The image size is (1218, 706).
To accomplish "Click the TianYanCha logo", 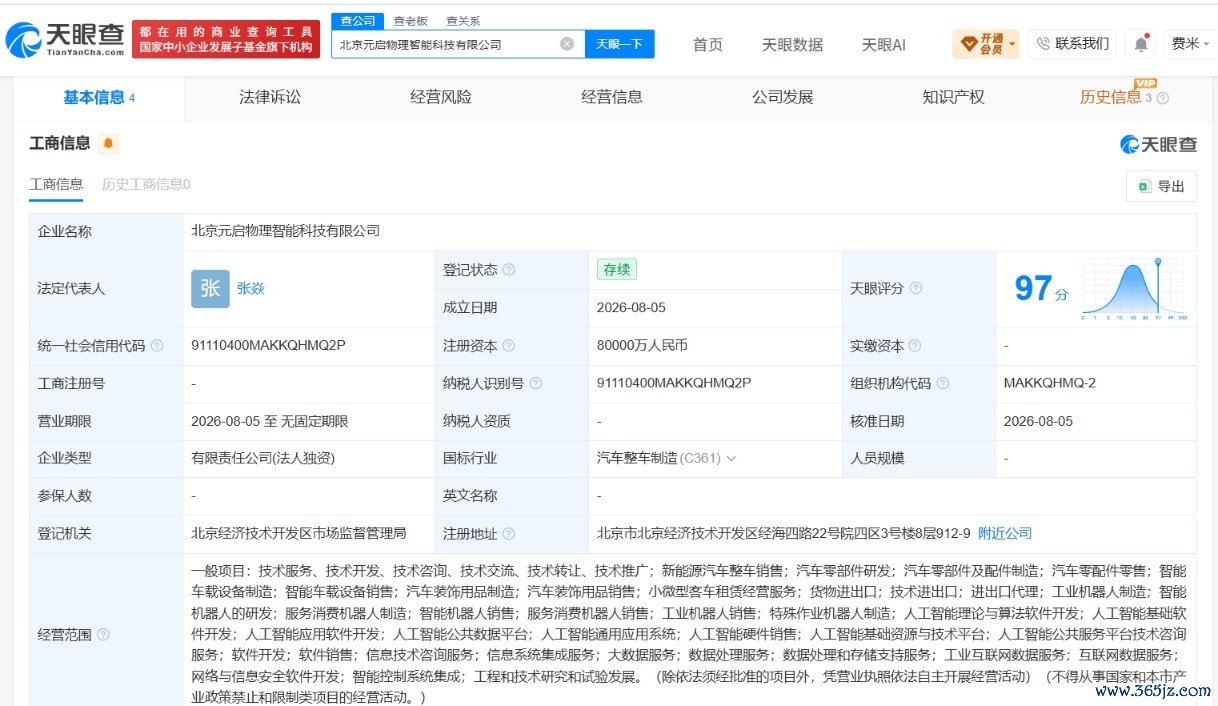I will (x=65, y=39).
